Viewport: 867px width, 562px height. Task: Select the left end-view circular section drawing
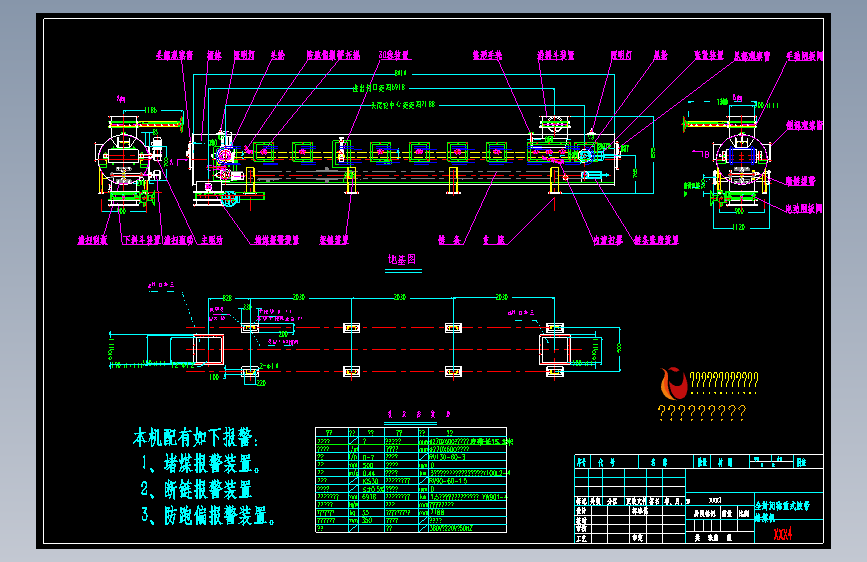pyautogui.click(x=122, y=158)
